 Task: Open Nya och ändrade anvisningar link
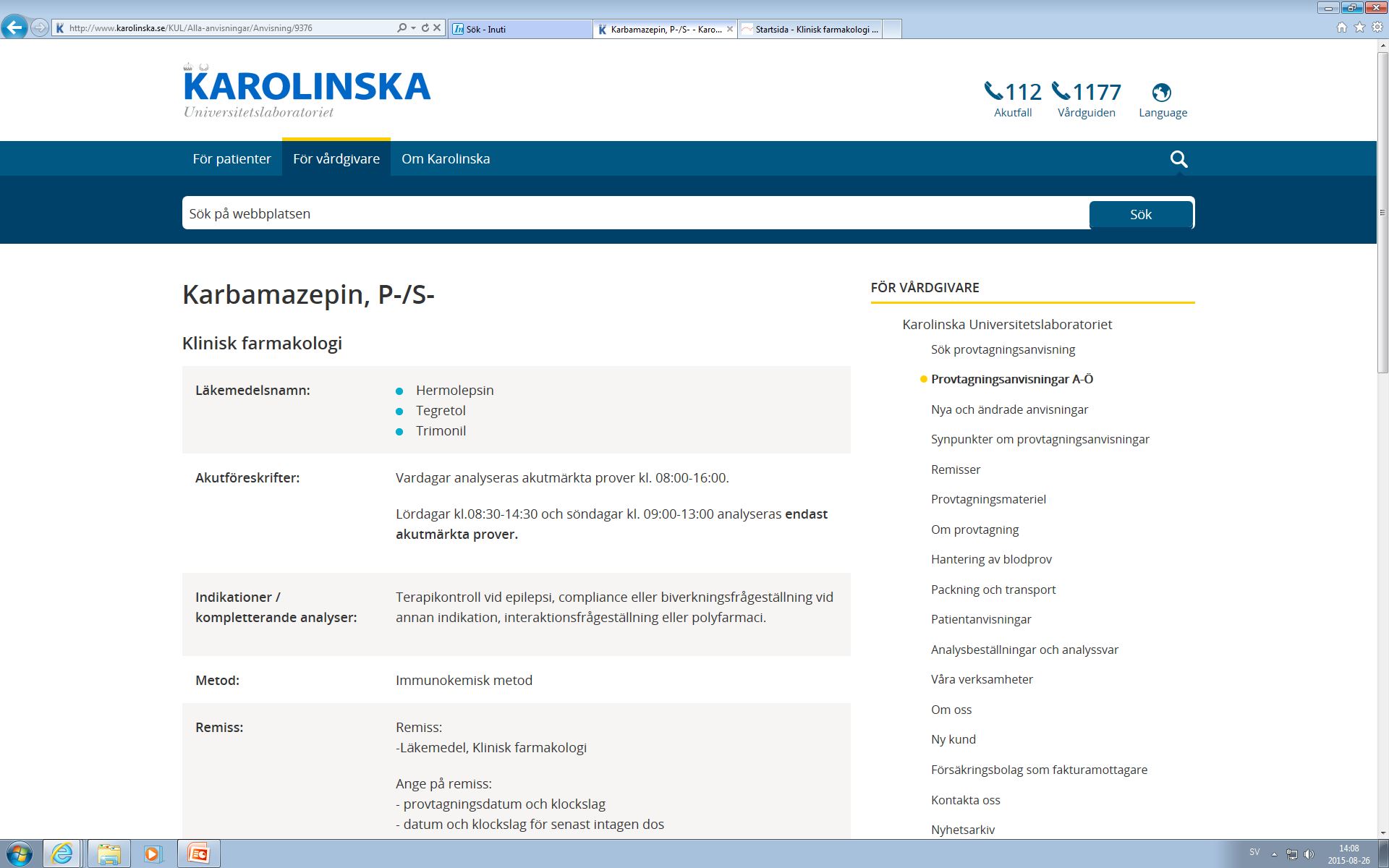coord(1009,409)
